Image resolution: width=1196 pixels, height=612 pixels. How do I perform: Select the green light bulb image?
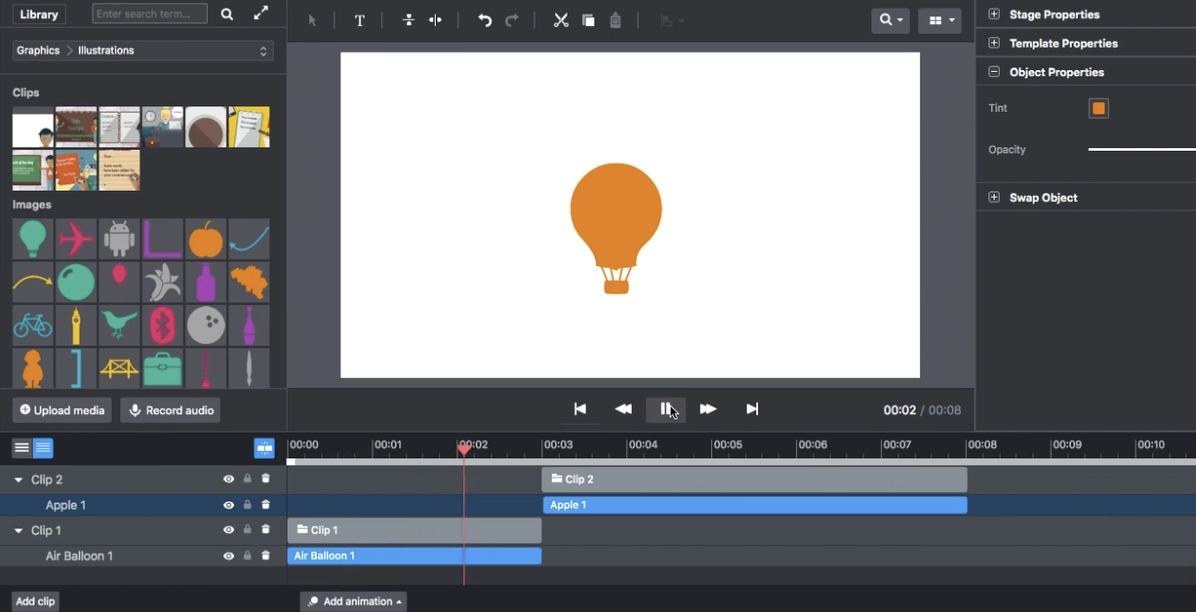tap(33, 239)
